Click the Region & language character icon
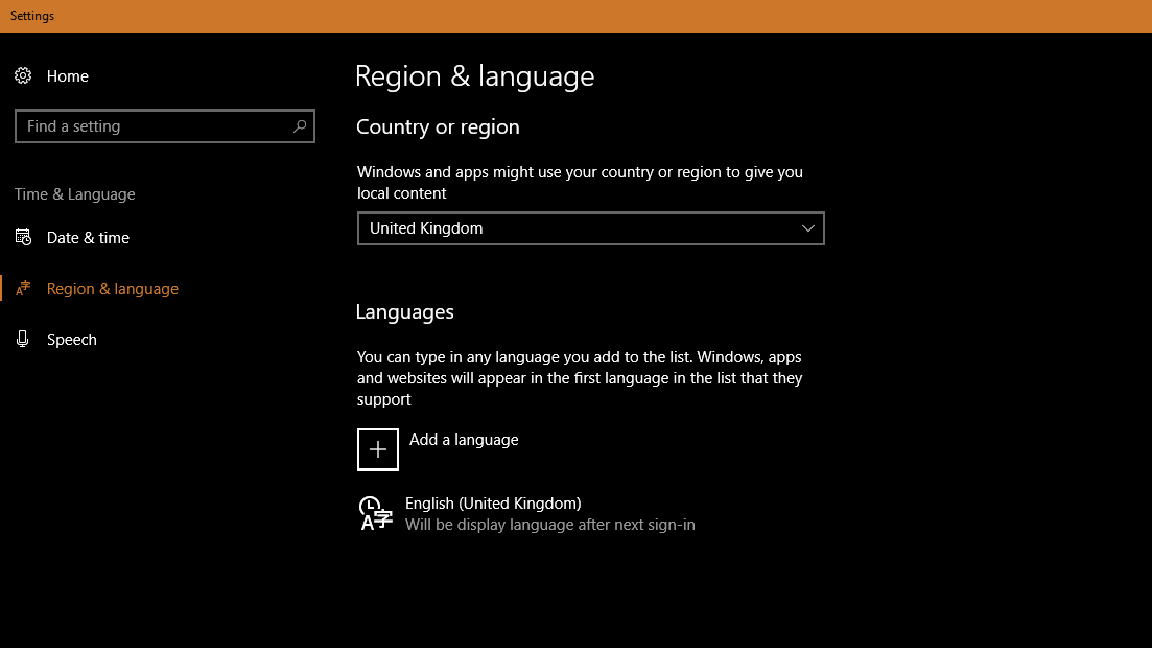Image resolution: width=1152 pixels, height=648 pixels. coord(23,288)
